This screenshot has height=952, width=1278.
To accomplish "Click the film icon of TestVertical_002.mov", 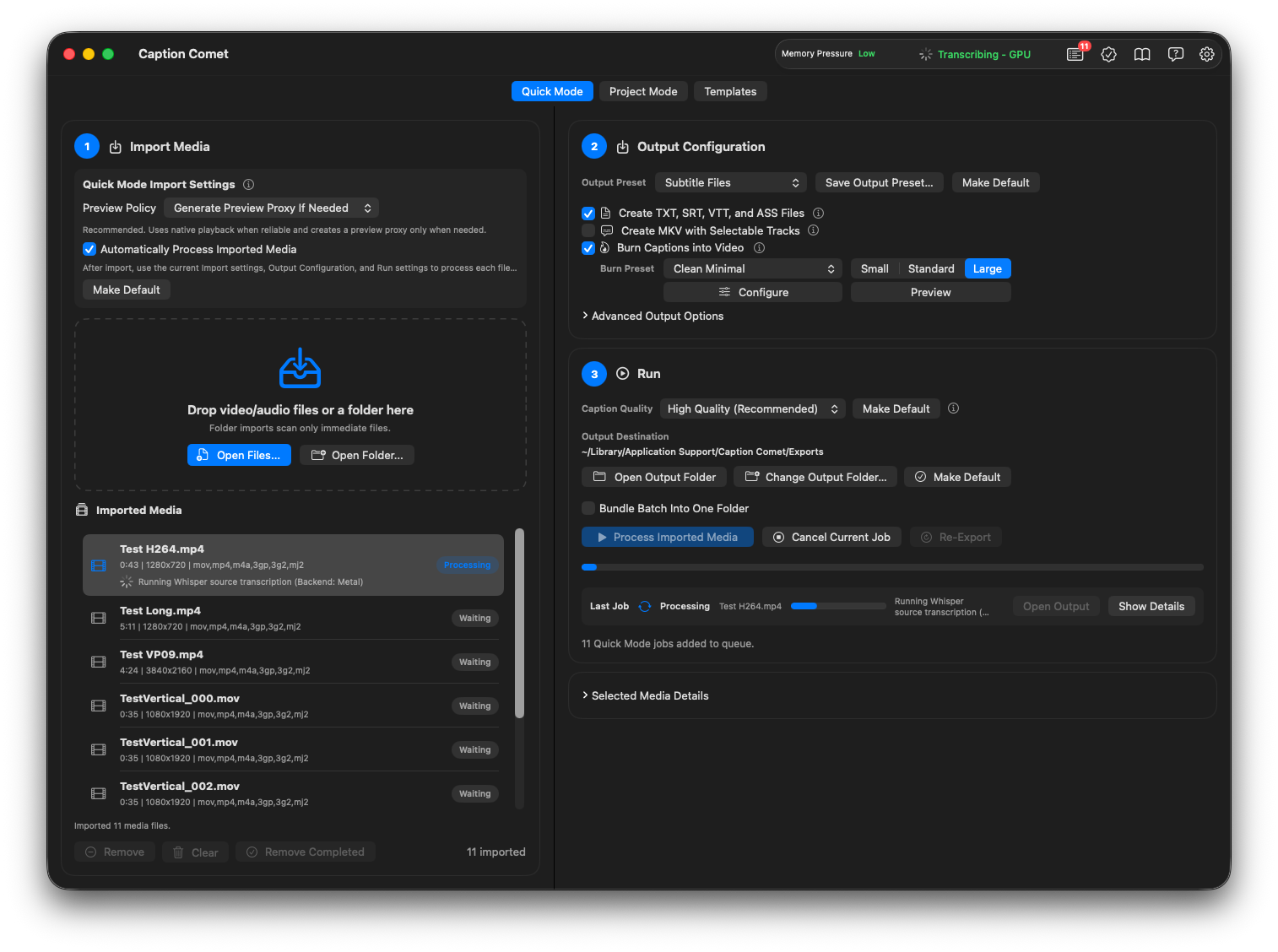I will pos(98,793).
